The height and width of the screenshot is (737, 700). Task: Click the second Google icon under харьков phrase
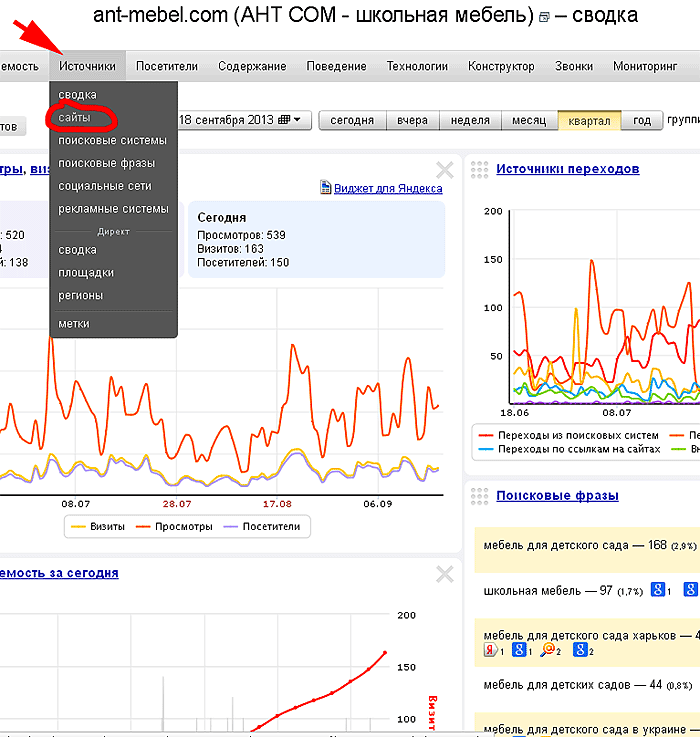[x=580, y=650]
